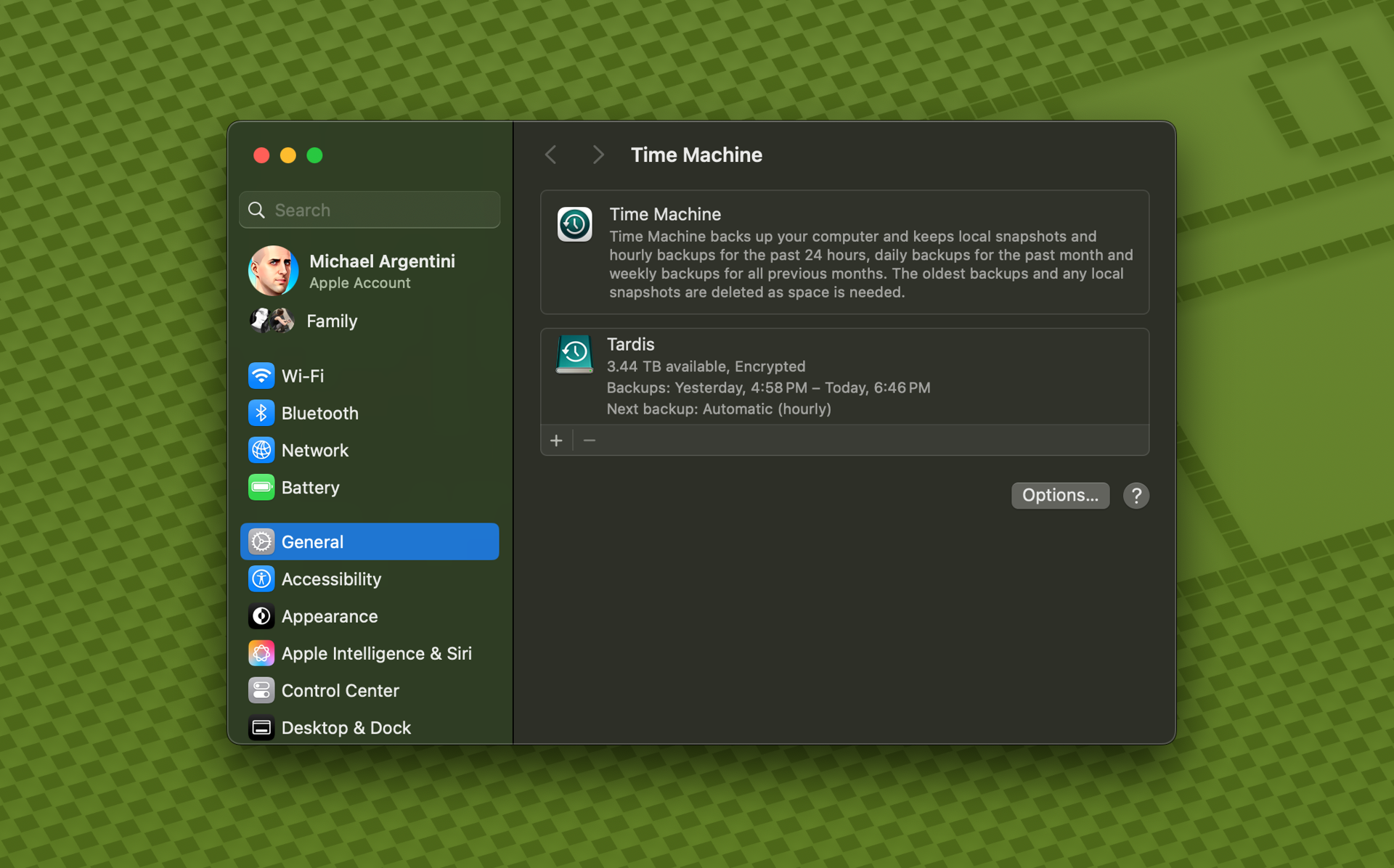This screenshot has height=868, width=1394.
Task: Open Family settings
Action: [370, 320]
